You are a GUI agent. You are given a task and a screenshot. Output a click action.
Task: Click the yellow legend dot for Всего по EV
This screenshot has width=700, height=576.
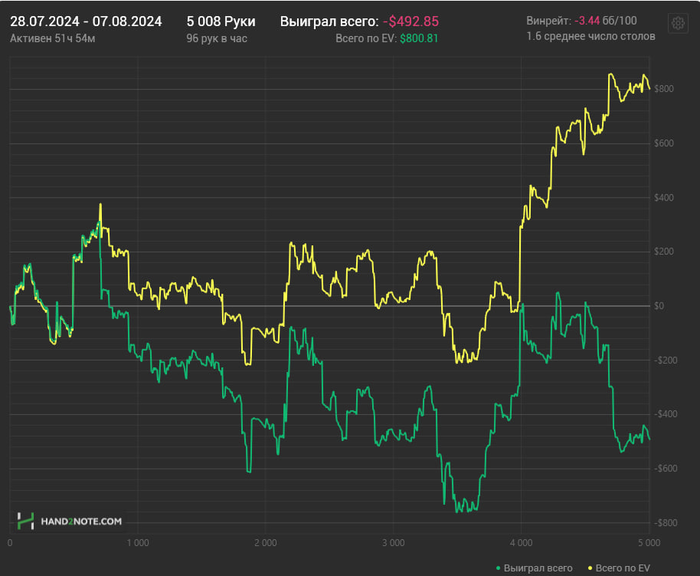591,568
